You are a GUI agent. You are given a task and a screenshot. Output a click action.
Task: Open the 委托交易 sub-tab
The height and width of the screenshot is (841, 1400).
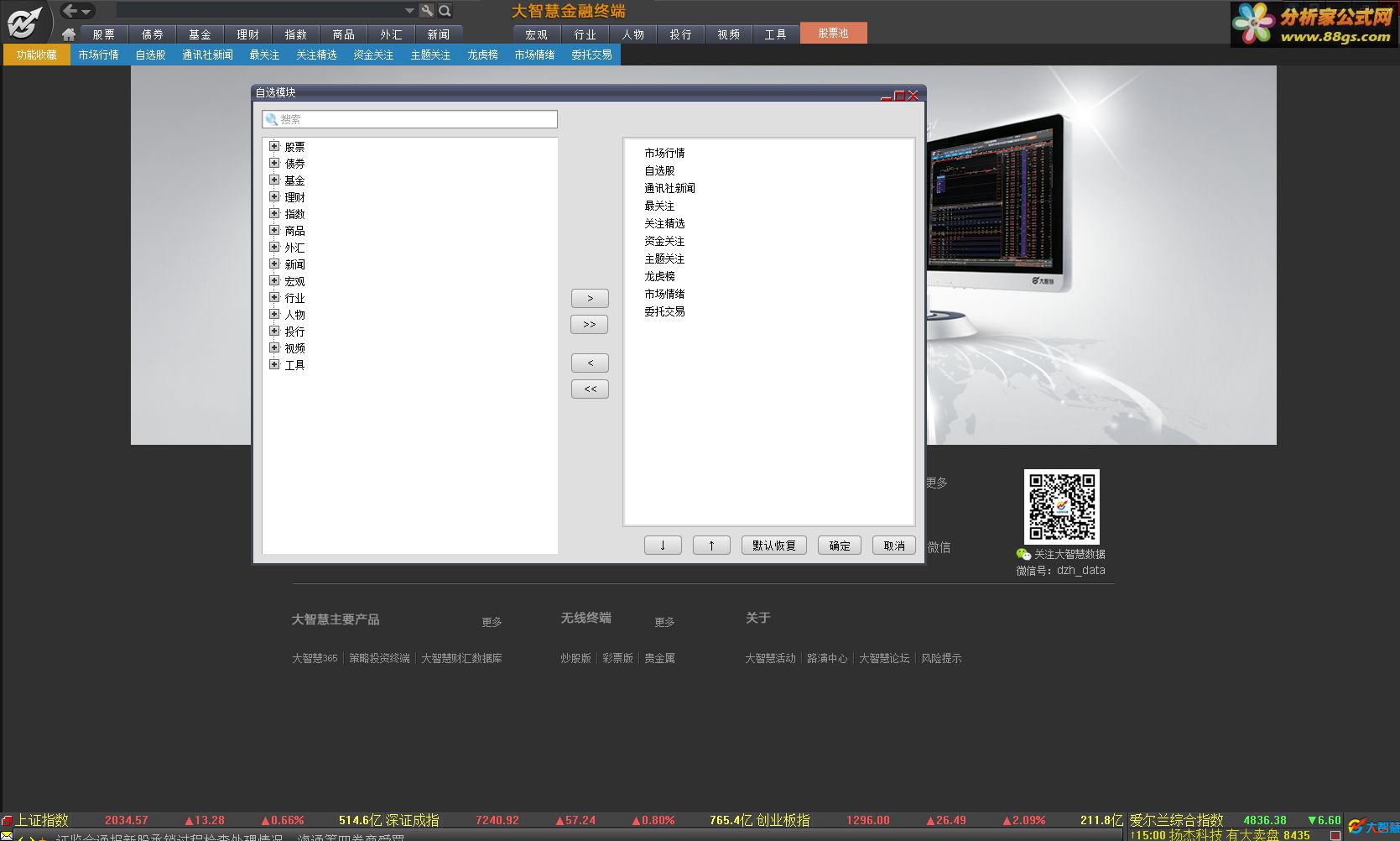[591, 55]
